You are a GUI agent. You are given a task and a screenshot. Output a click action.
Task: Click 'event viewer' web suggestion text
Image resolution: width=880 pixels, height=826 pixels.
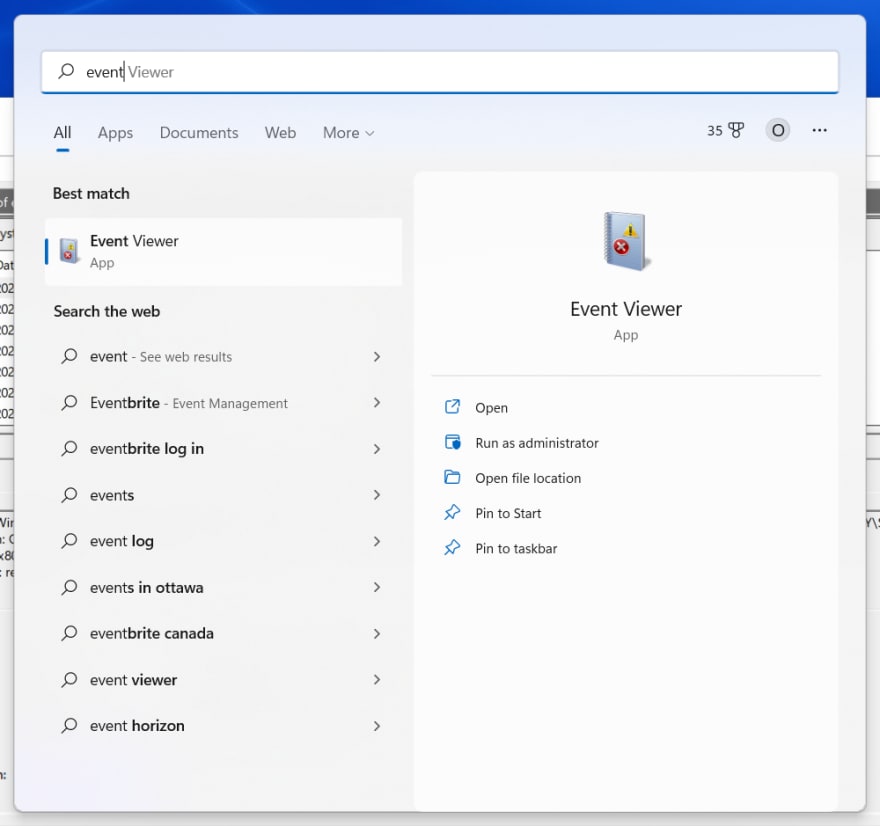click(x=133, y=680)
